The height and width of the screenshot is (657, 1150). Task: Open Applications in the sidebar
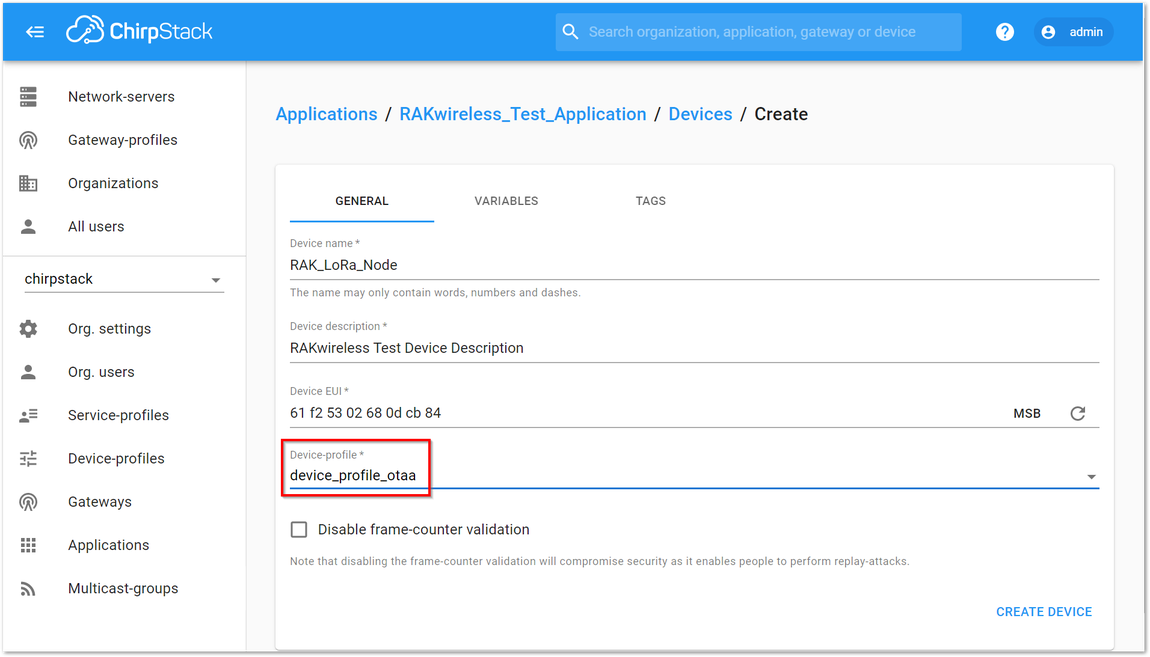(x=109, y=545)
